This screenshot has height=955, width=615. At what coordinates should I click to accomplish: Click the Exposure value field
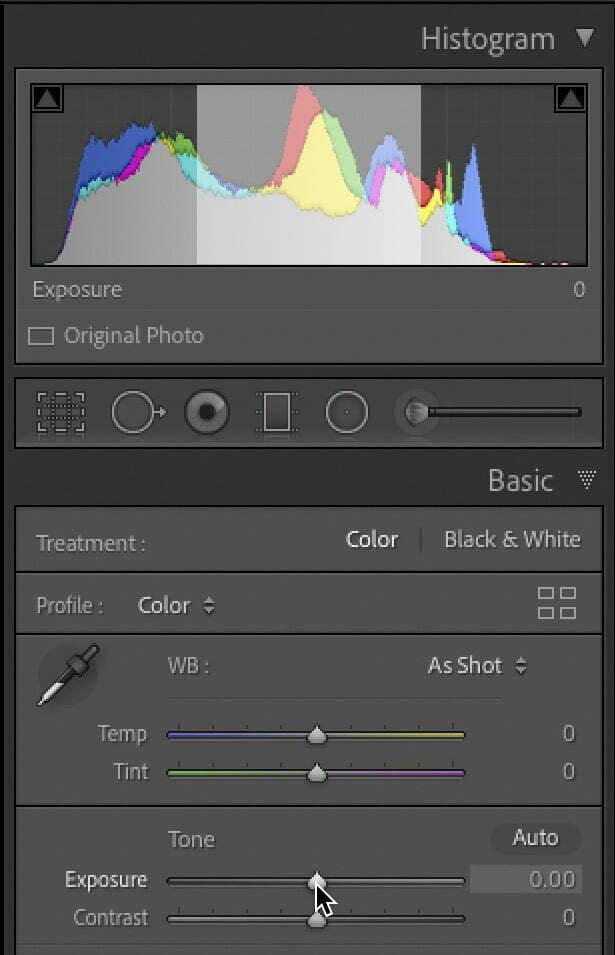point(526,879)
